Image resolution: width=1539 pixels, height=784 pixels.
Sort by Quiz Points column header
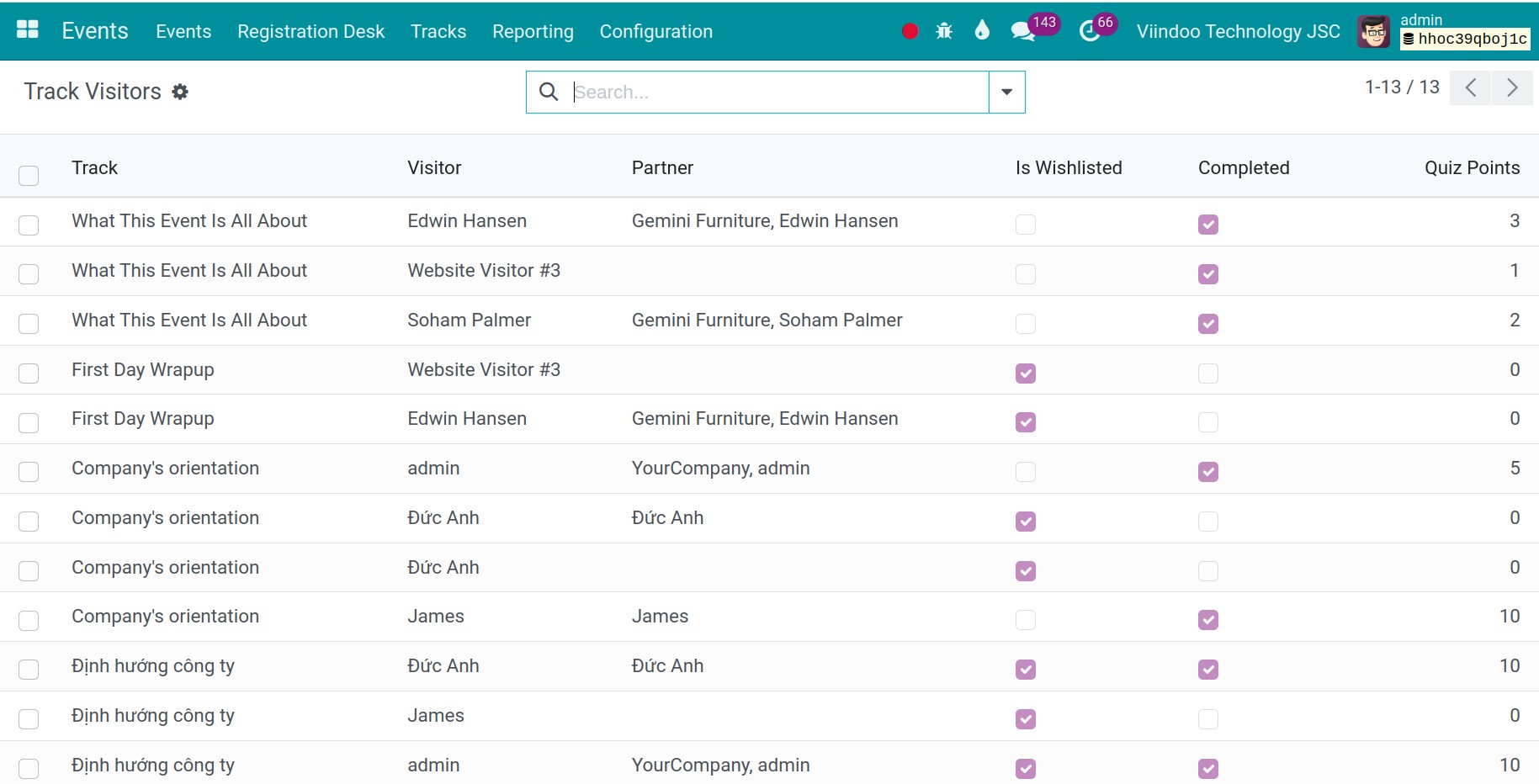[x=1472, y=168]
